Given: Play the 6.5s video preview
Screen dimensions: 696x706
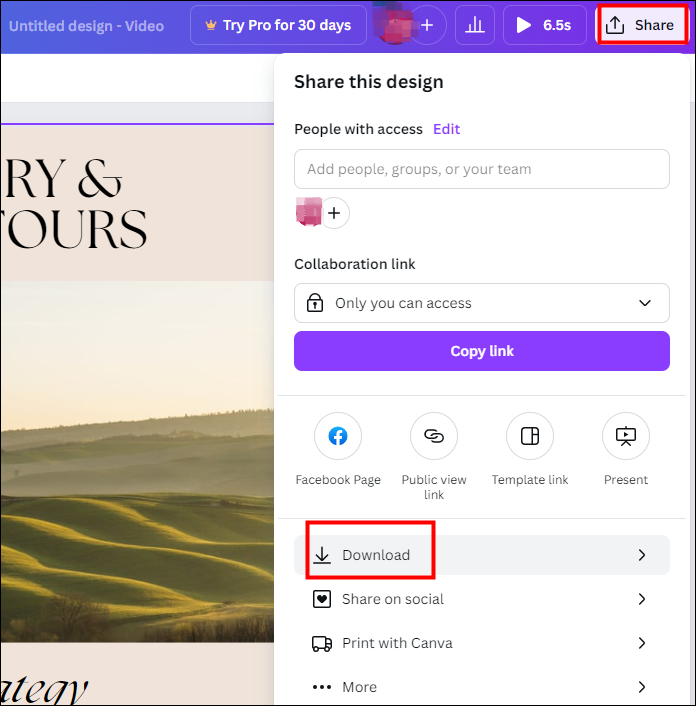Looking at the screenshot, I should coord(544,25).
